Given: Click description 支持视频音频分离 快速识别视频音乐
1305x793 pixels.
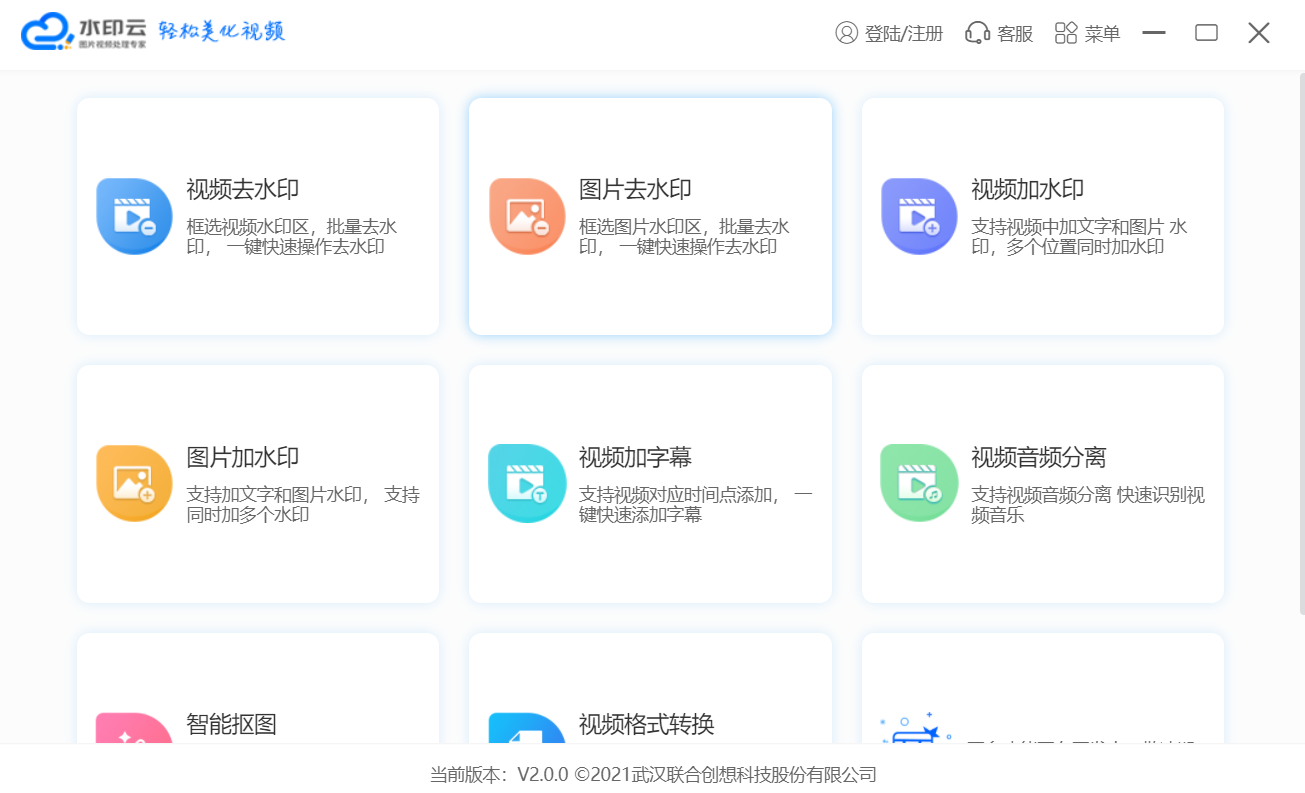Looking at the screenshot, I should click(1089, 505).
